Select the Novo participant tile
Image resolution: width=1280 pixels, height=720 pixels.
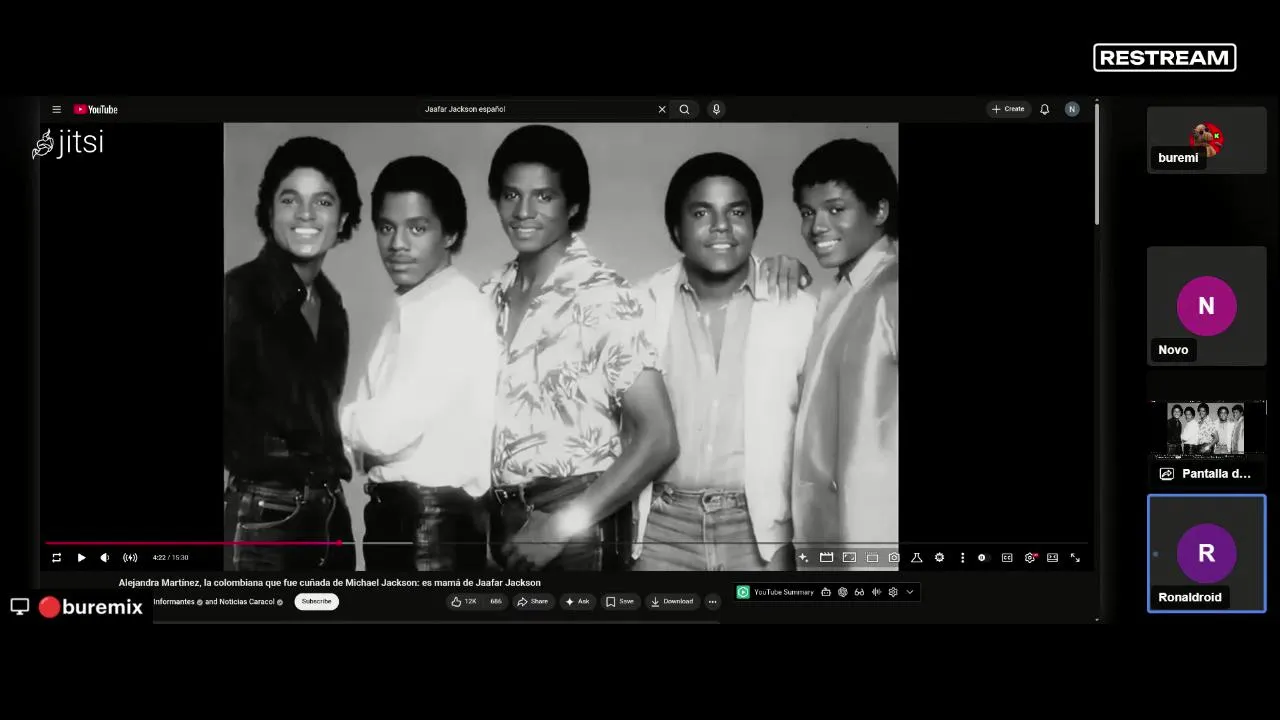[1206, 306]
